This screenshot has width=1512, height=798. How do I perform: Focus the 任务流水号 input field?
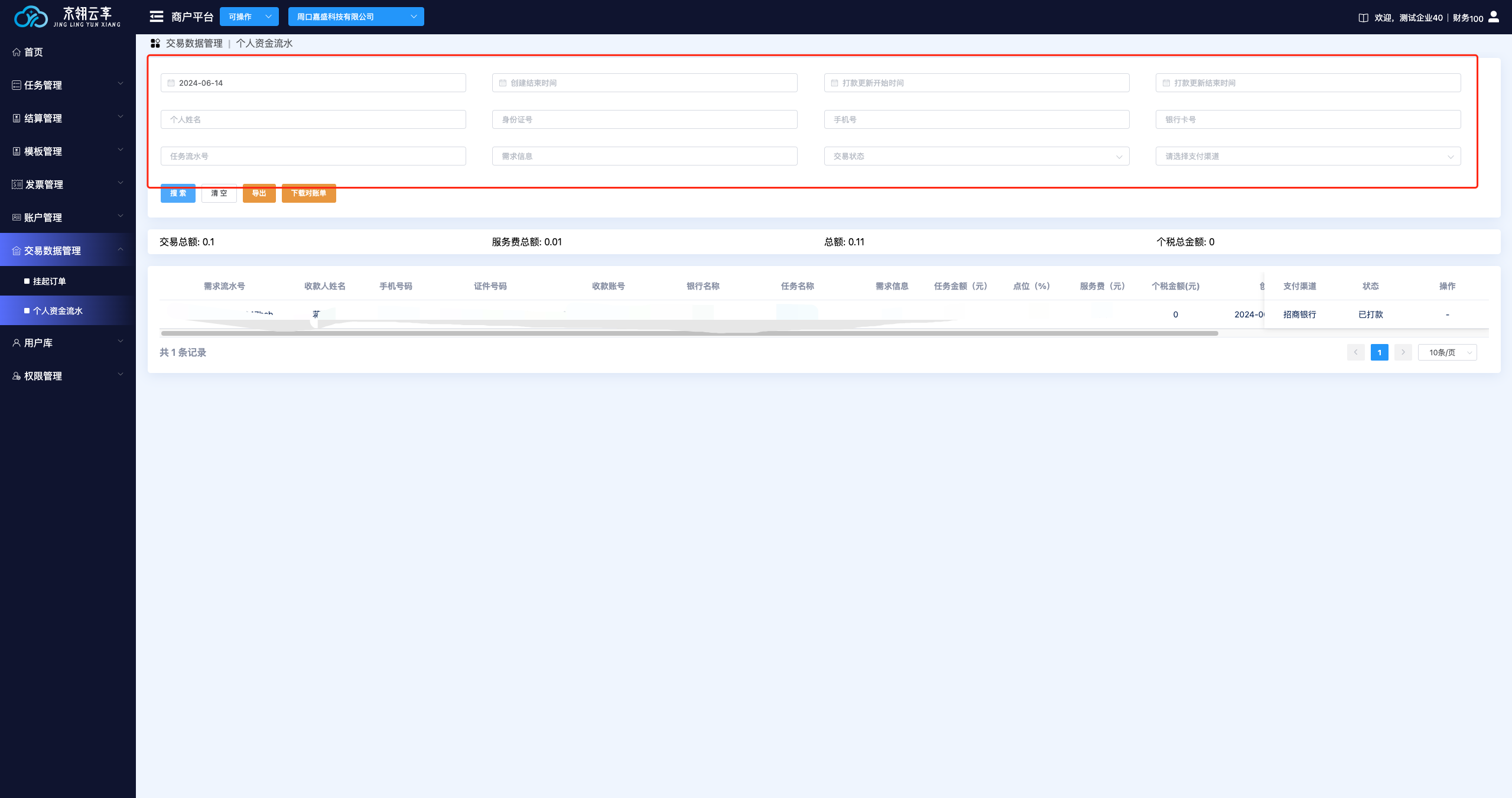click(313, 156)
